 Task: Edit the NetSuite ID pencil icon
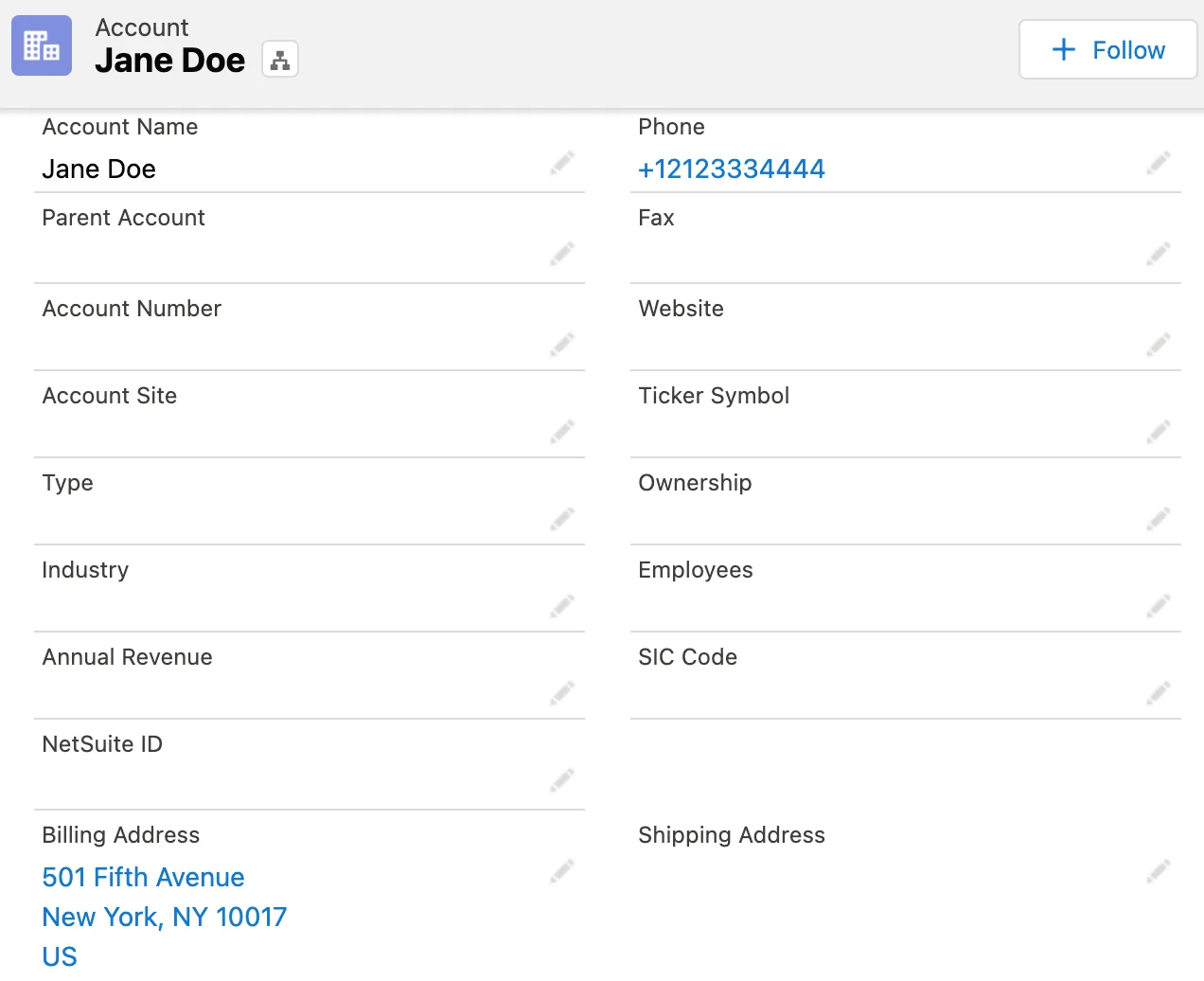561,780
